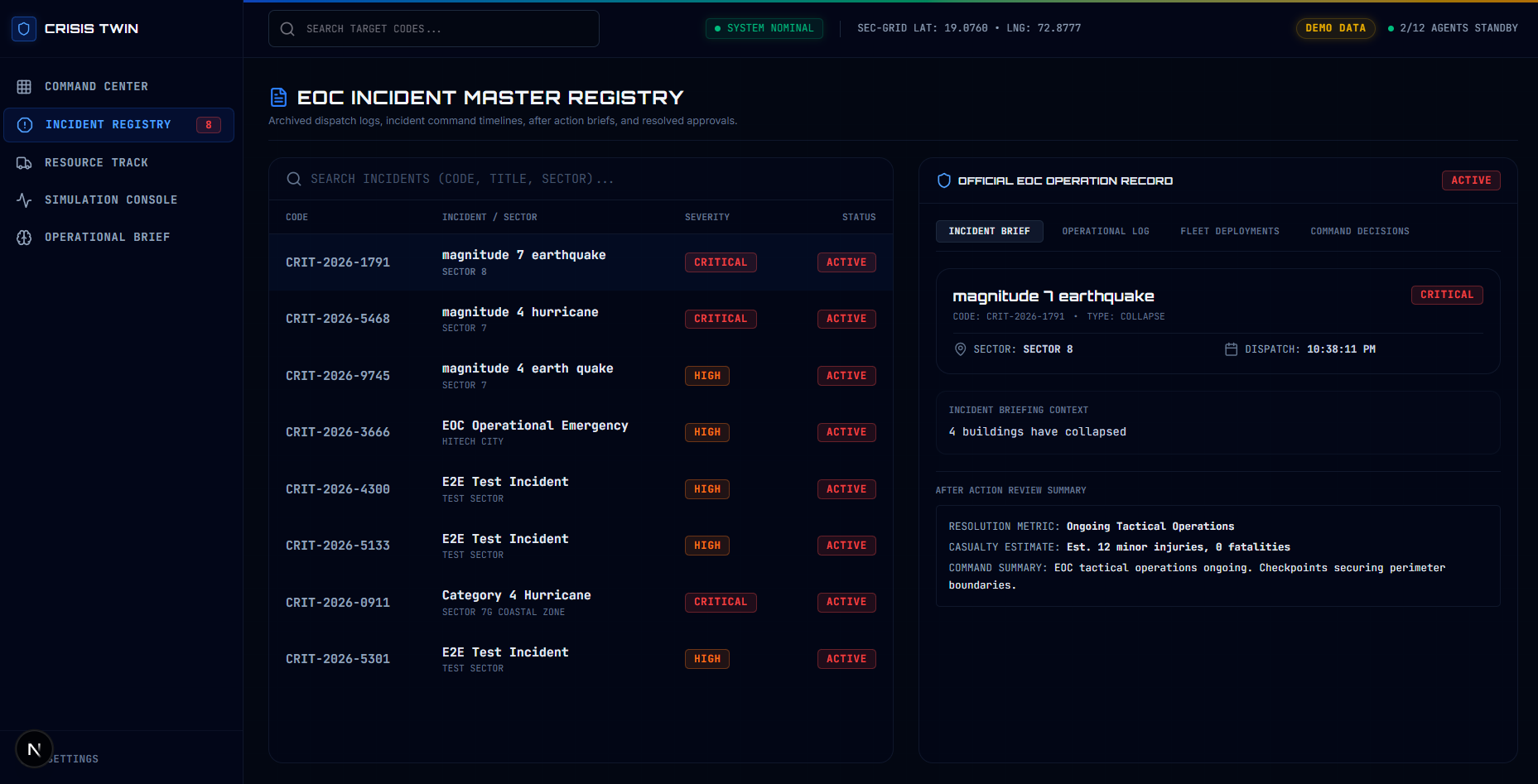The width and height of the screenshot is (1538, 784).
Task: Click the Casualty Estimate line
Action: click(1119, 547)
